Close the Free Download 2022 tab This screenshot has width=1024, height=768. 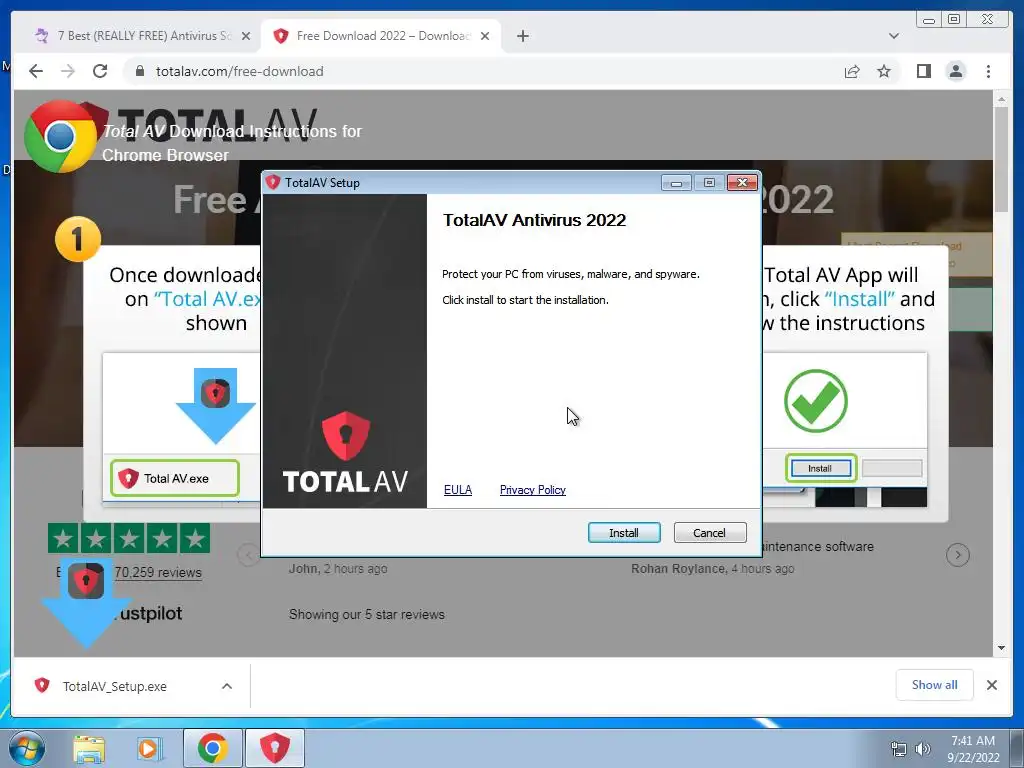(485, 36)
